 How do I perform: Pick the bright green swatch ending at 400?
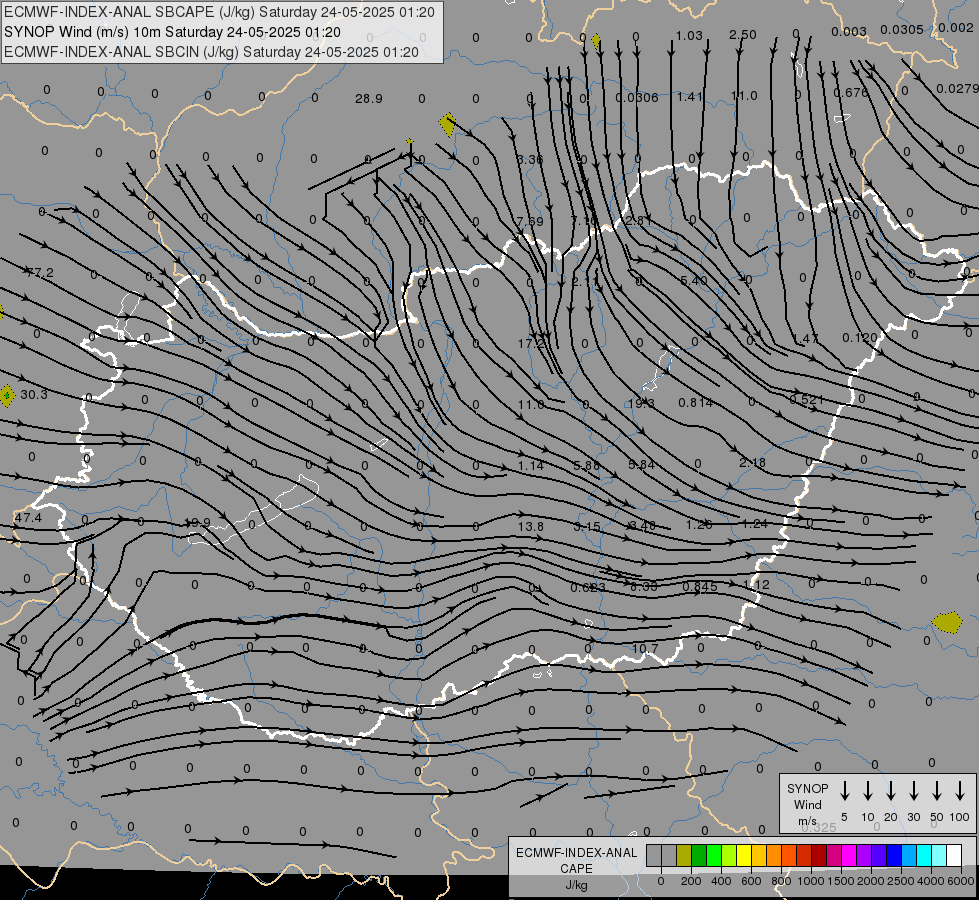714,856
